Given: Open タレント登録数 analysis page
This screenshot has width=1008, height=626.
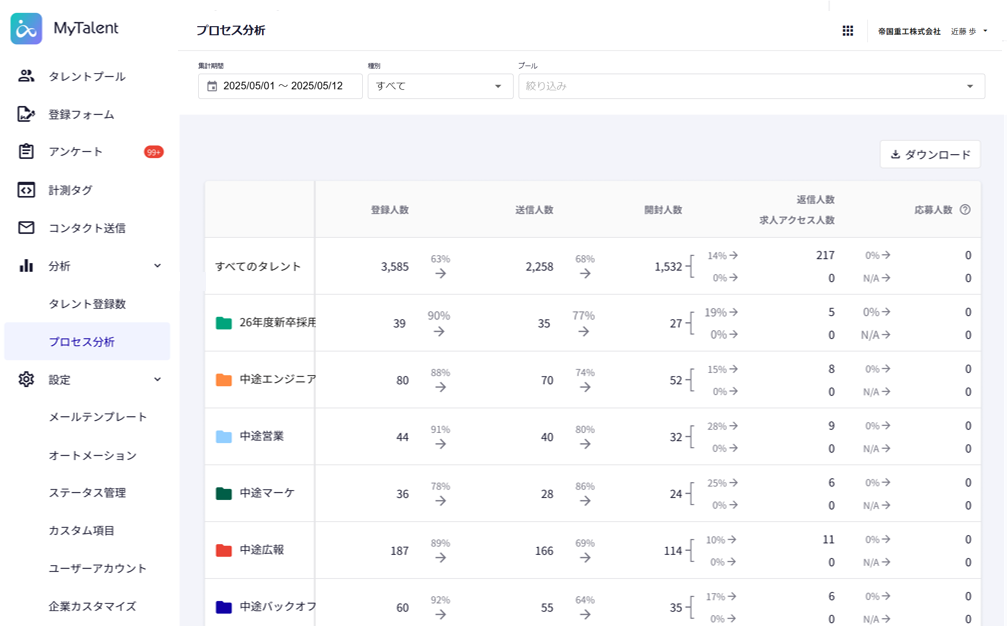Looking at the screenshot, I should click(x=87, y=304).
